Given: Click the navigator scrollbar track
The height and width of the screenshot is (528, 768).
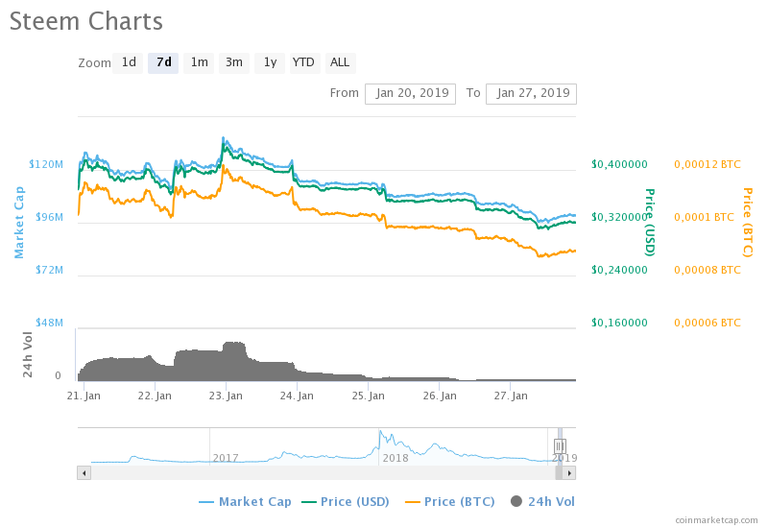Looking at the screenshot, I should tap(323, 473).
